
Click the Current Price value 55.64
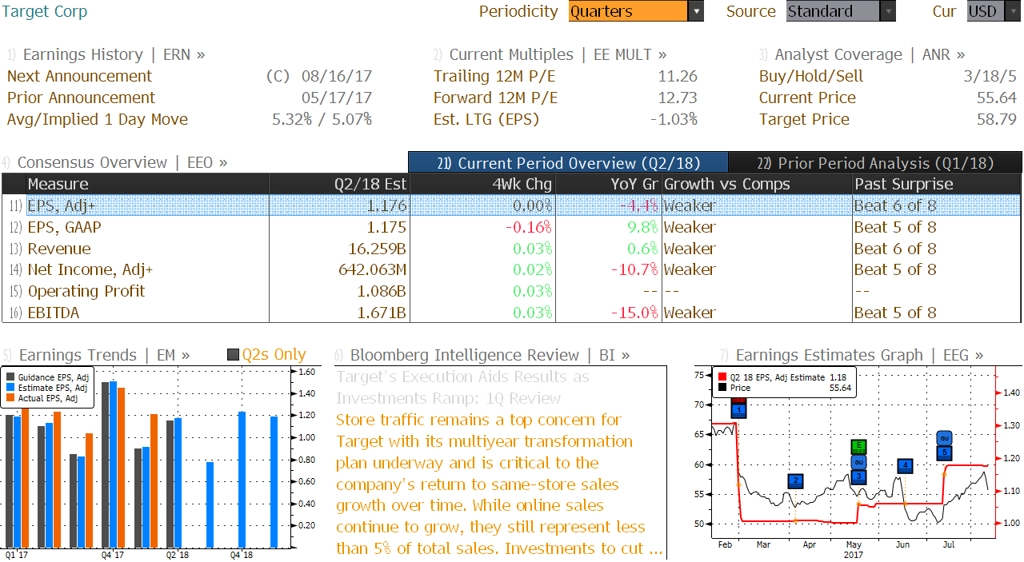tap(997, 98)
